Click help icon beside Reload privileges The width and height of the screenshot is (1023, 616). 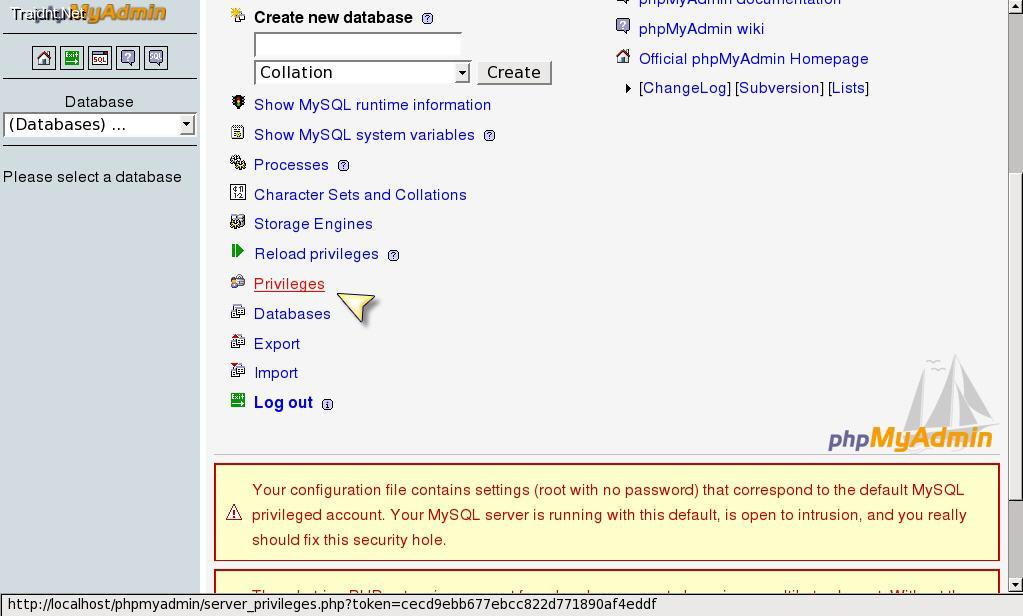pos(393,255)
